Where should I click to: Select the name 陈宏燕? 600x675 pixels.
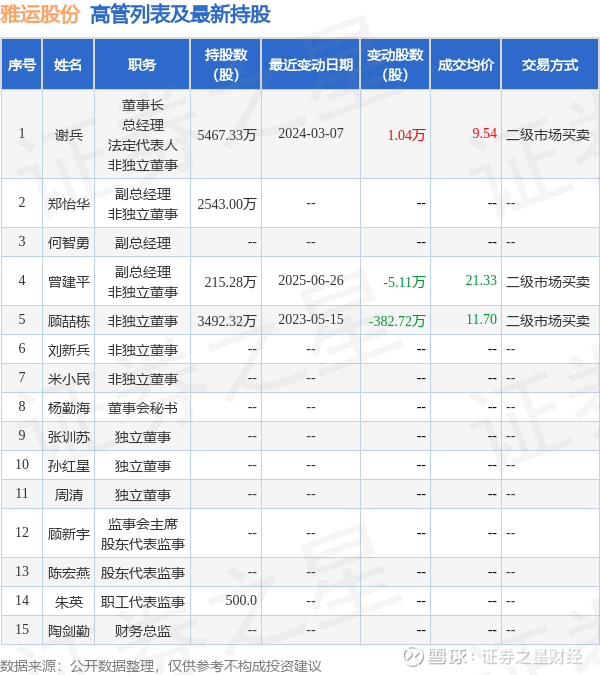point(68,573)
